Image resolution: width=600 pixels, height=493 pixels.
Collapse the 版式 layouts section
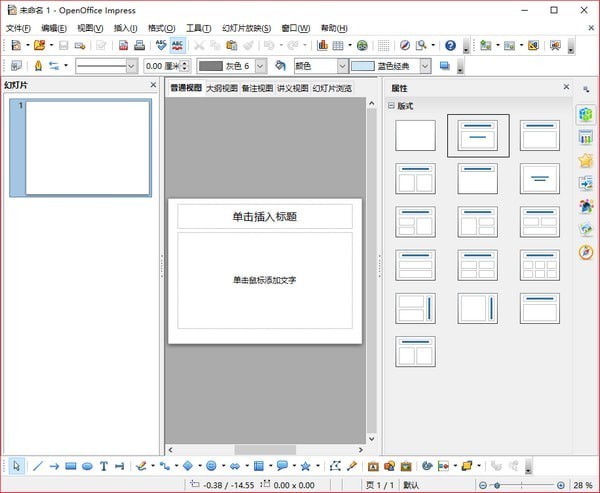click(x=391, y=106)
